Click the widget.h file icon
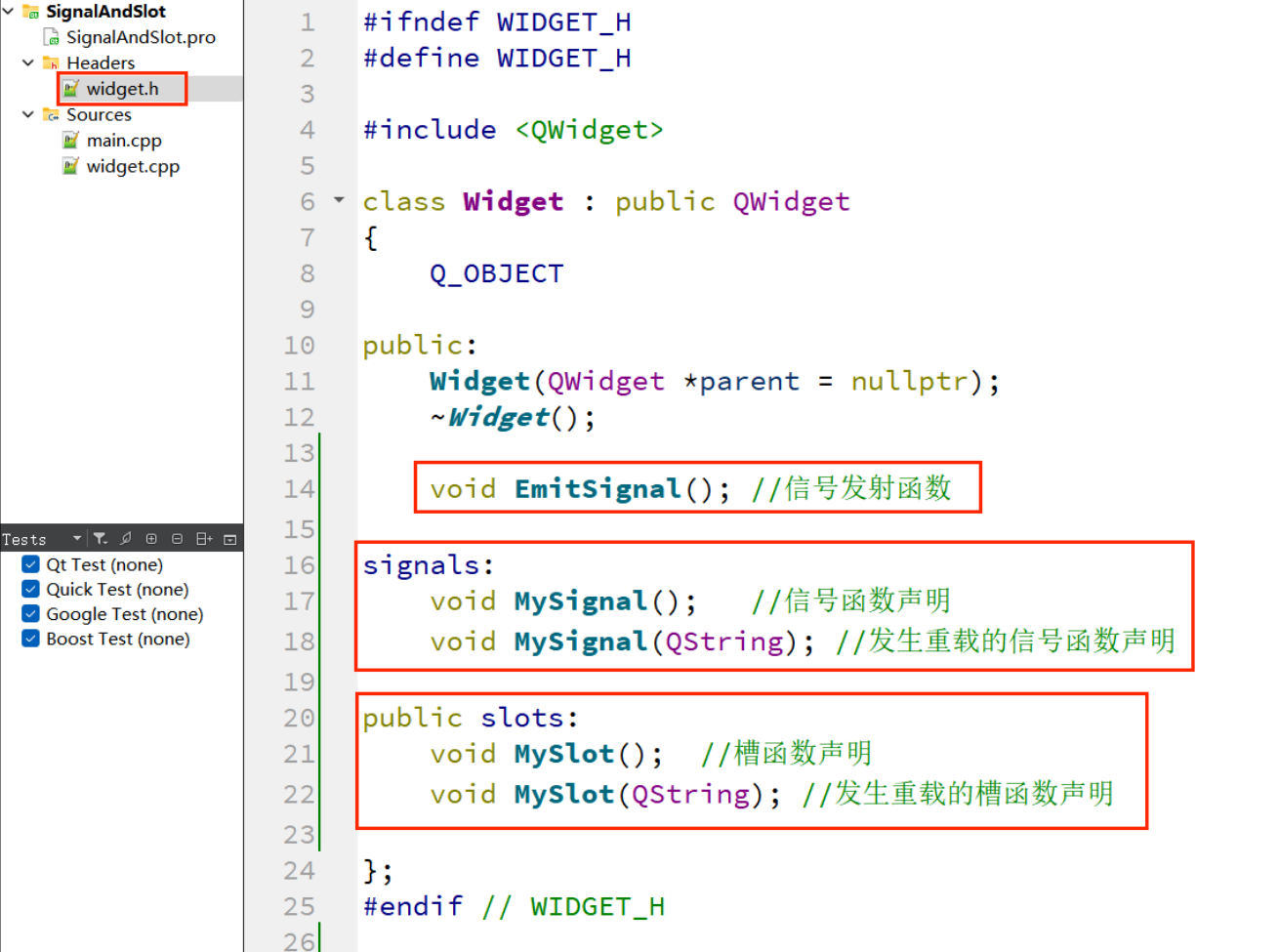Screen dimensions: 1279x952 pyautogui.click(x=70, y=89)
